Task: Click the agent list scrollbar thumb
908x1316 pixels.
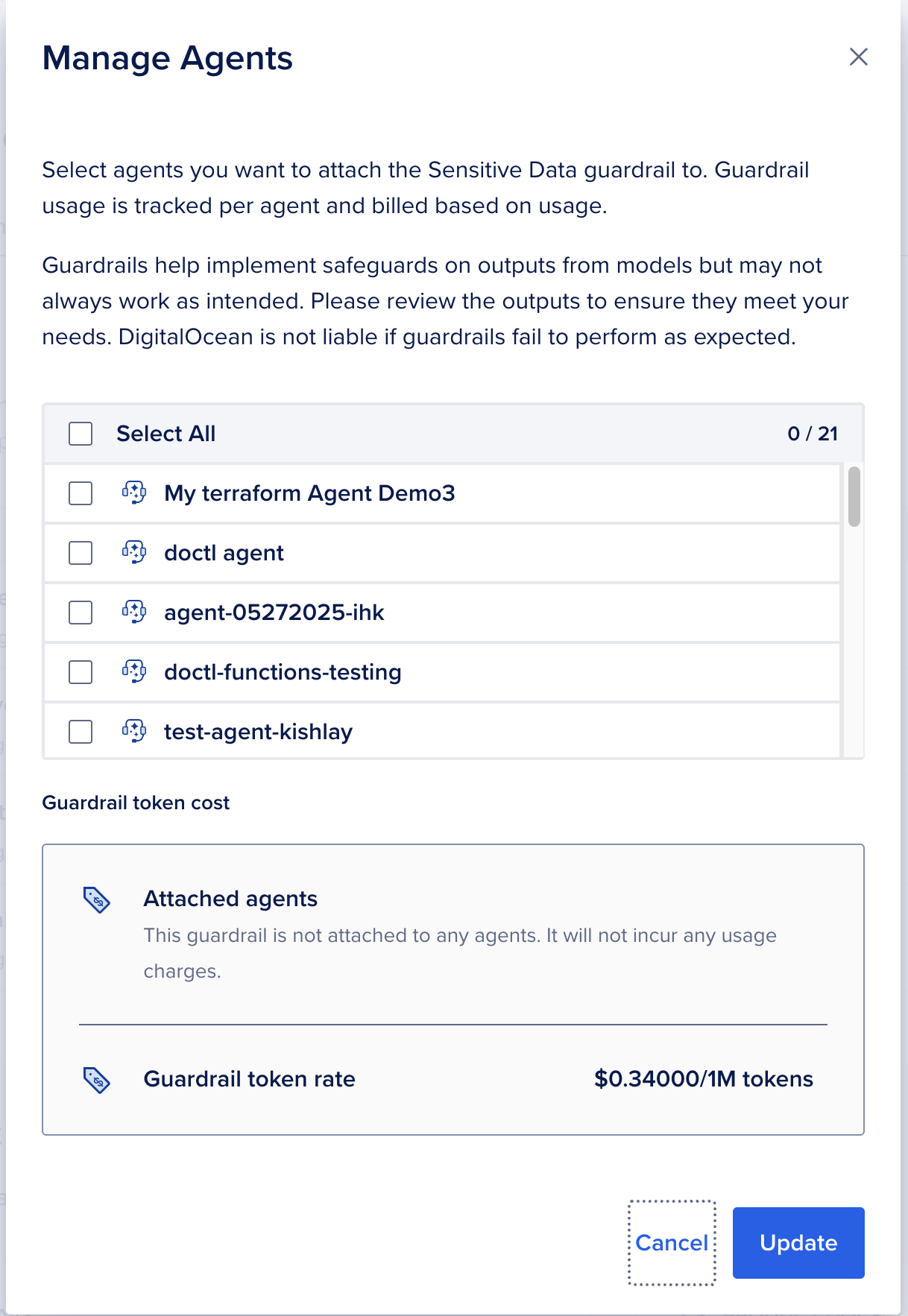Action: pos(854,496)
